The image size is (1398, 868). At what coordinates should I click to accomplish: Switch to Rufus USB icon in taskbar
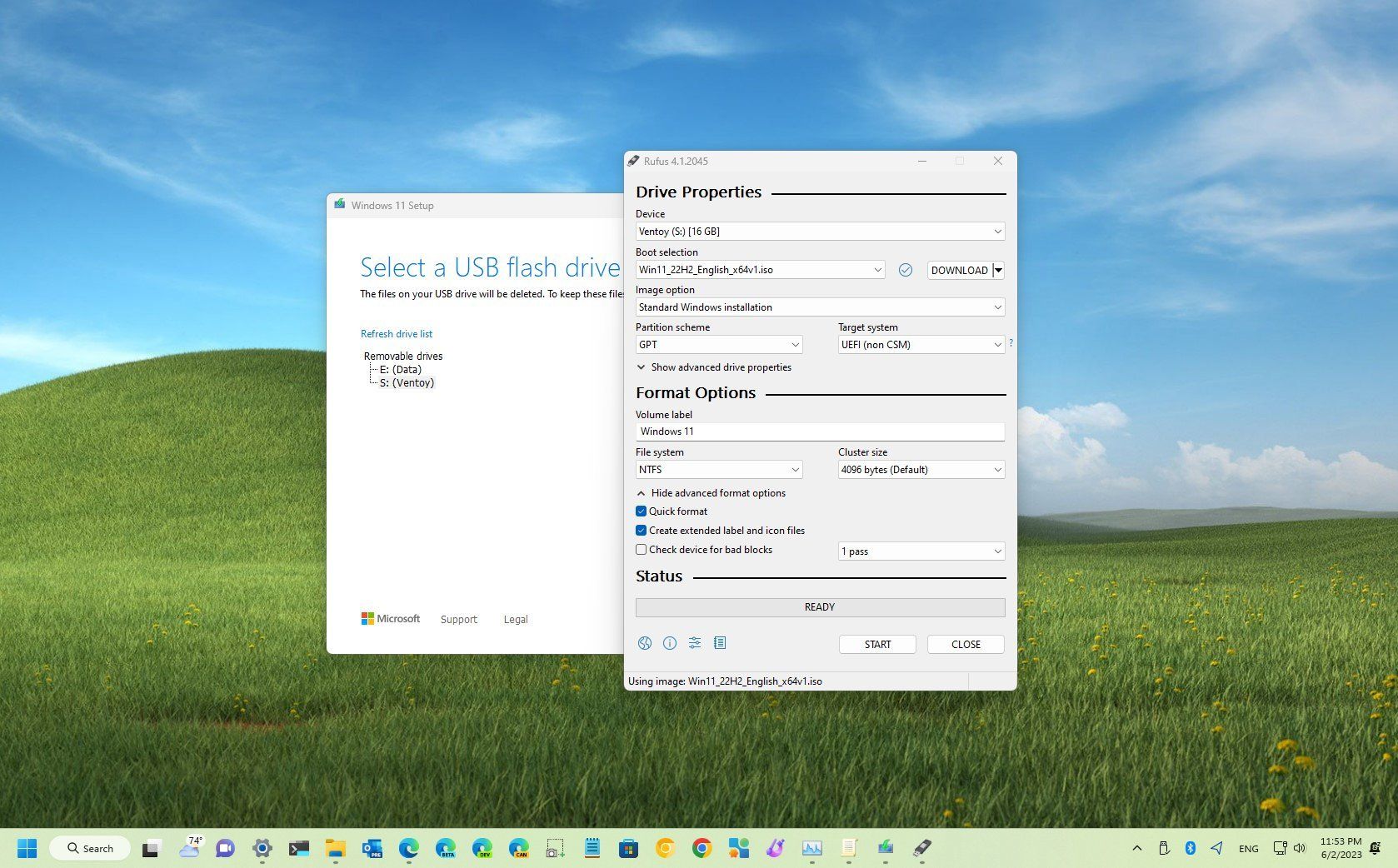921,849
